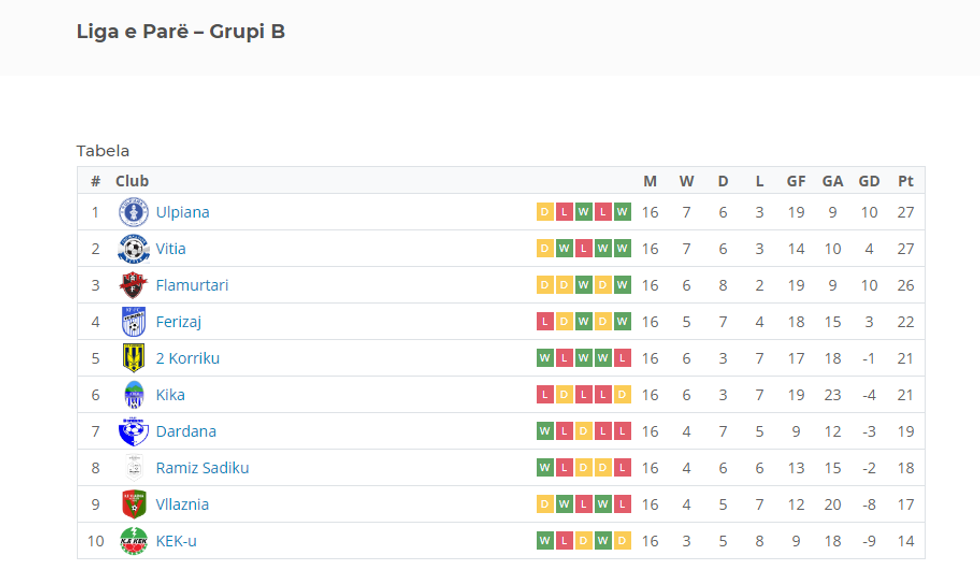Click the Vitia club crest
Image resolution: width=980 pixels, height=585 pixels.
133,249
